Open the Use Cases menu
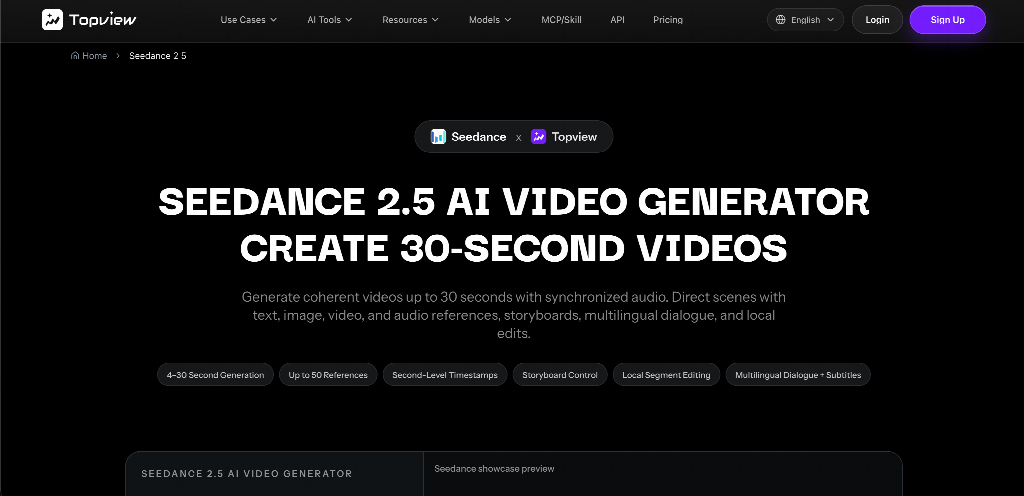 249,20
